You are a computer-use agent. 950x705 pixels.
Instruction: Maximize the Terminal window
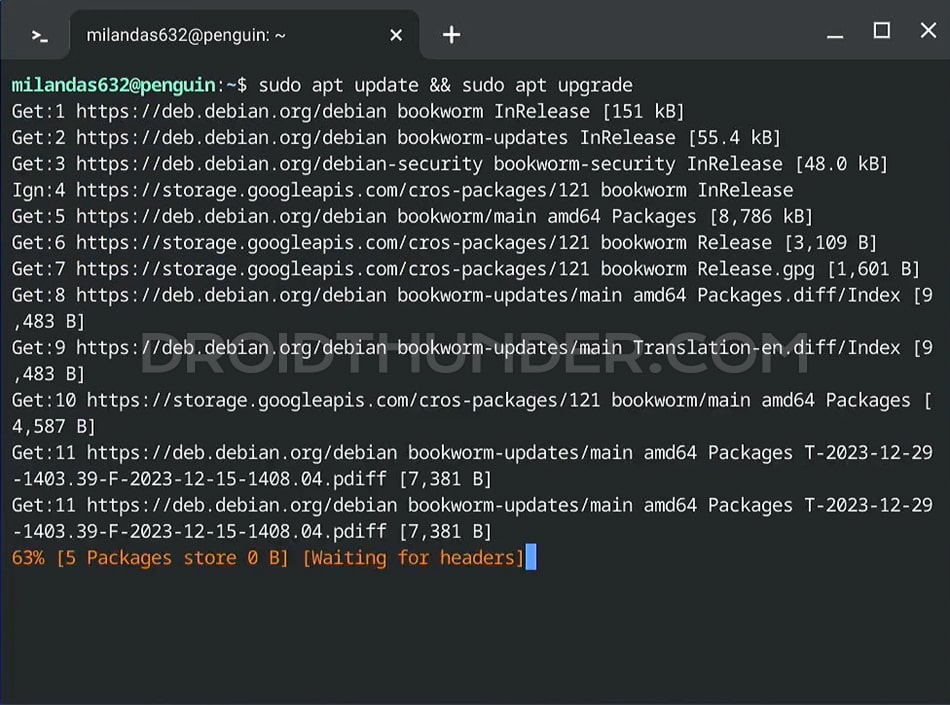882,30
